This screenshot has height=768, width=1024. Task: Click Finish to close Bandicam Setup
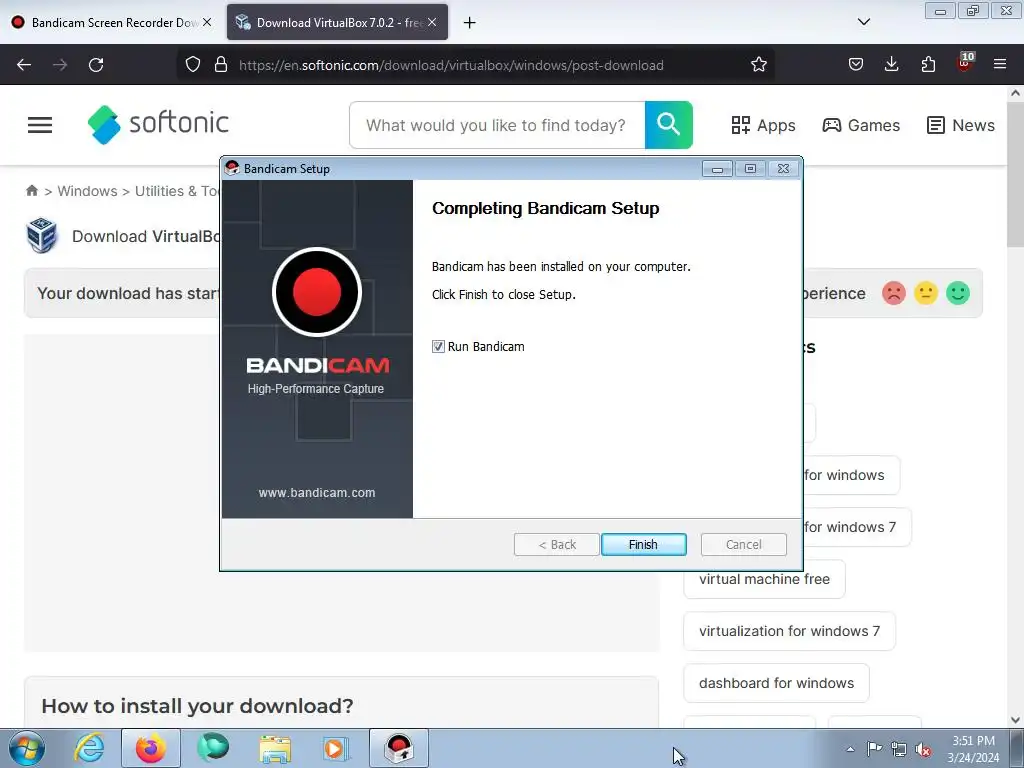tap(643, 545)
